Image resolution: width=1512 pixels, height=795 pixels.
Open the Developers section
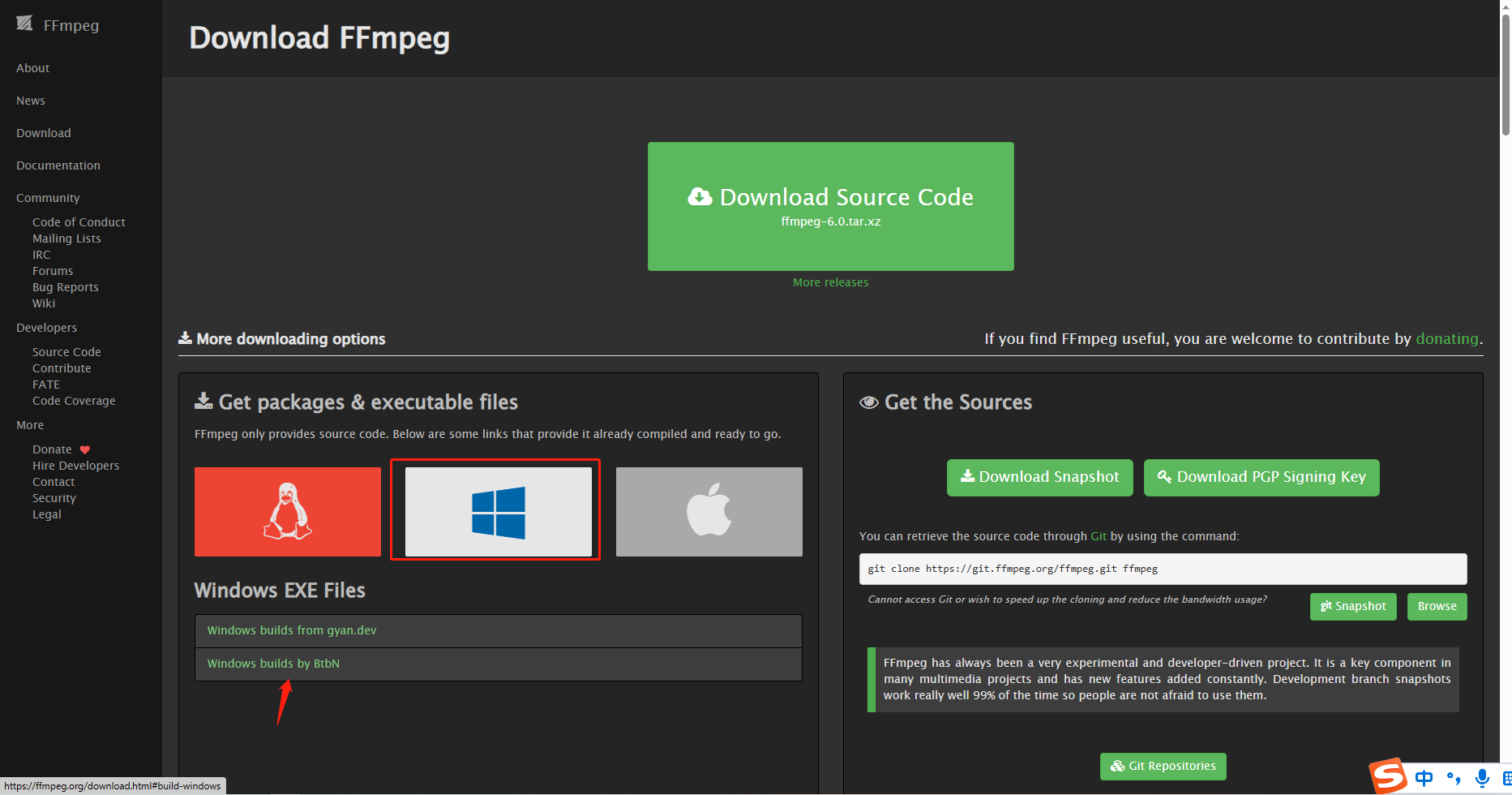[46, 328]
